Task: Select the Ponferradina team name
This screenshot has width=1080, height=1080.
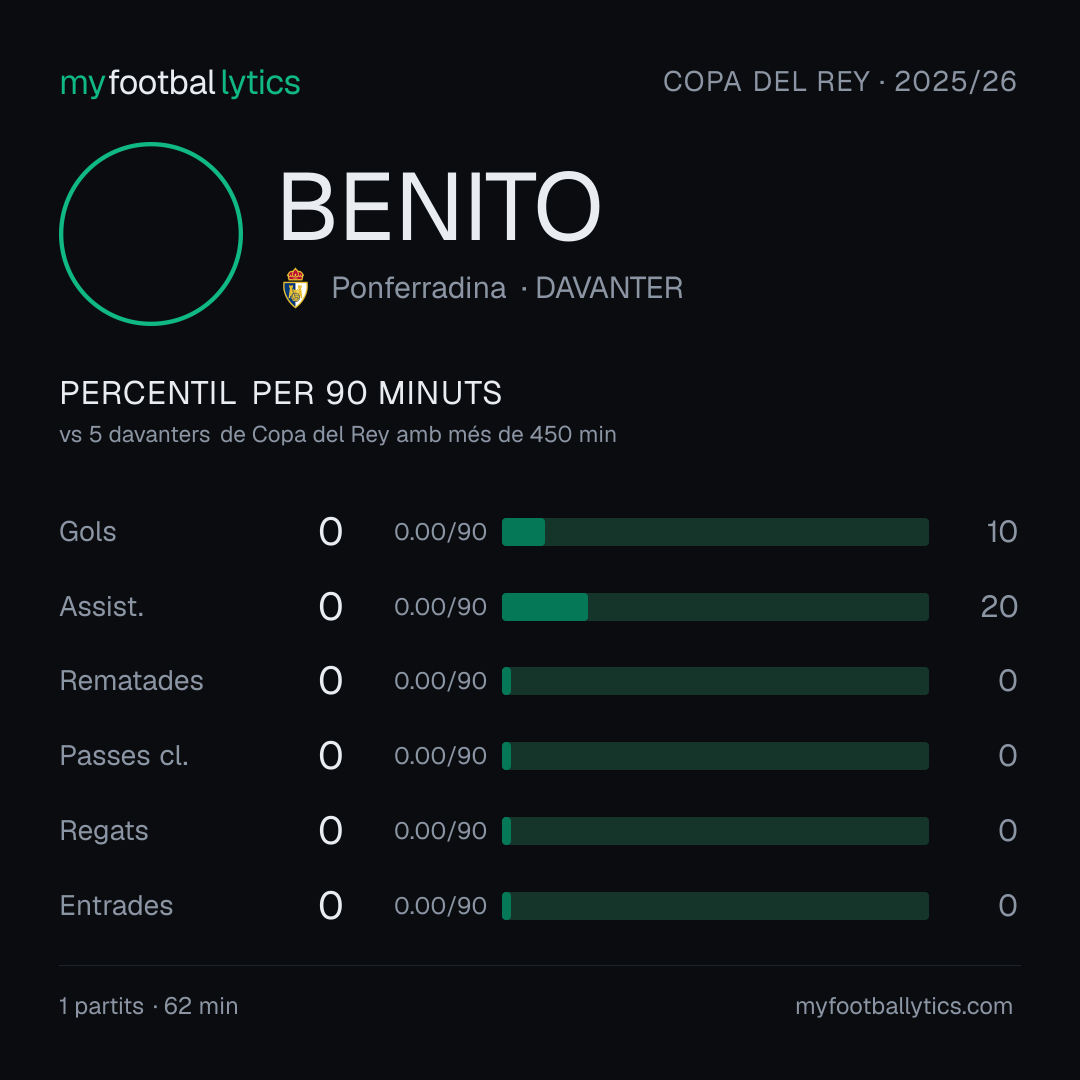Action: (419, 288)
